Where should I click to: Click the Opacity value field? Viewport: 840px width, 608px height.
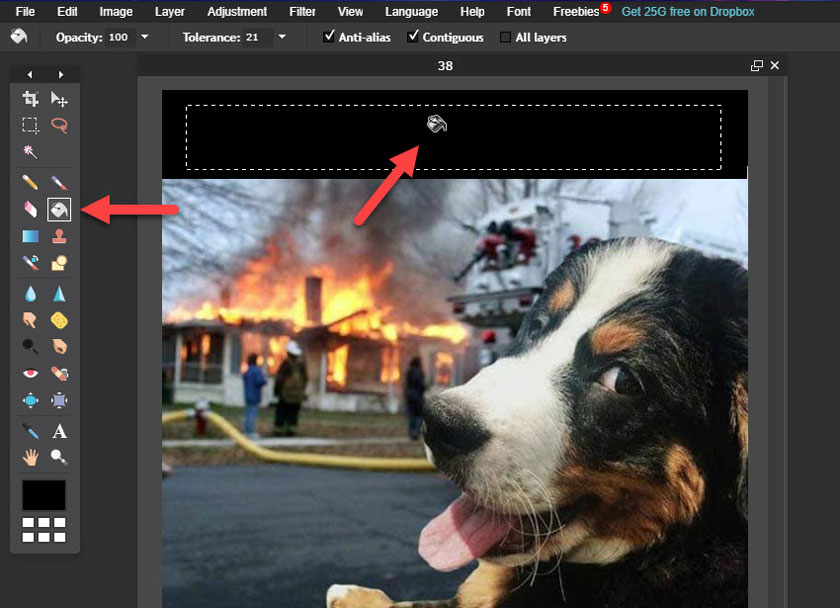pos(119,37)
